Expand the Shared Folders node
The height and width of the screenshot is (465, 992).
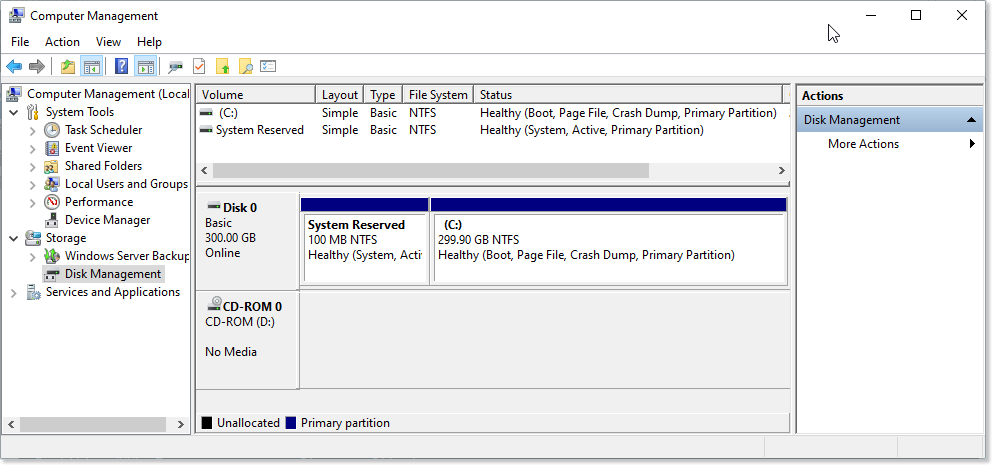point(33,166)
